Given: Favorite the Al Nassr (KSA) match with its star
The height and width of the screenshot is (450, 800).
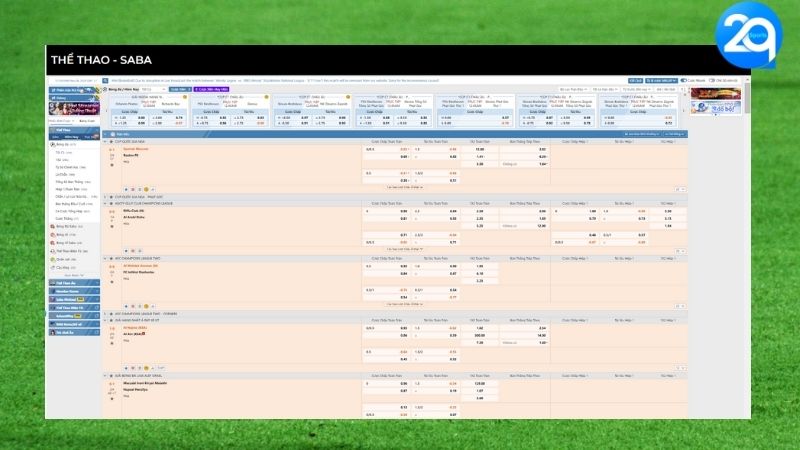Looking at the screenshot, I should [x=112, y=343].
